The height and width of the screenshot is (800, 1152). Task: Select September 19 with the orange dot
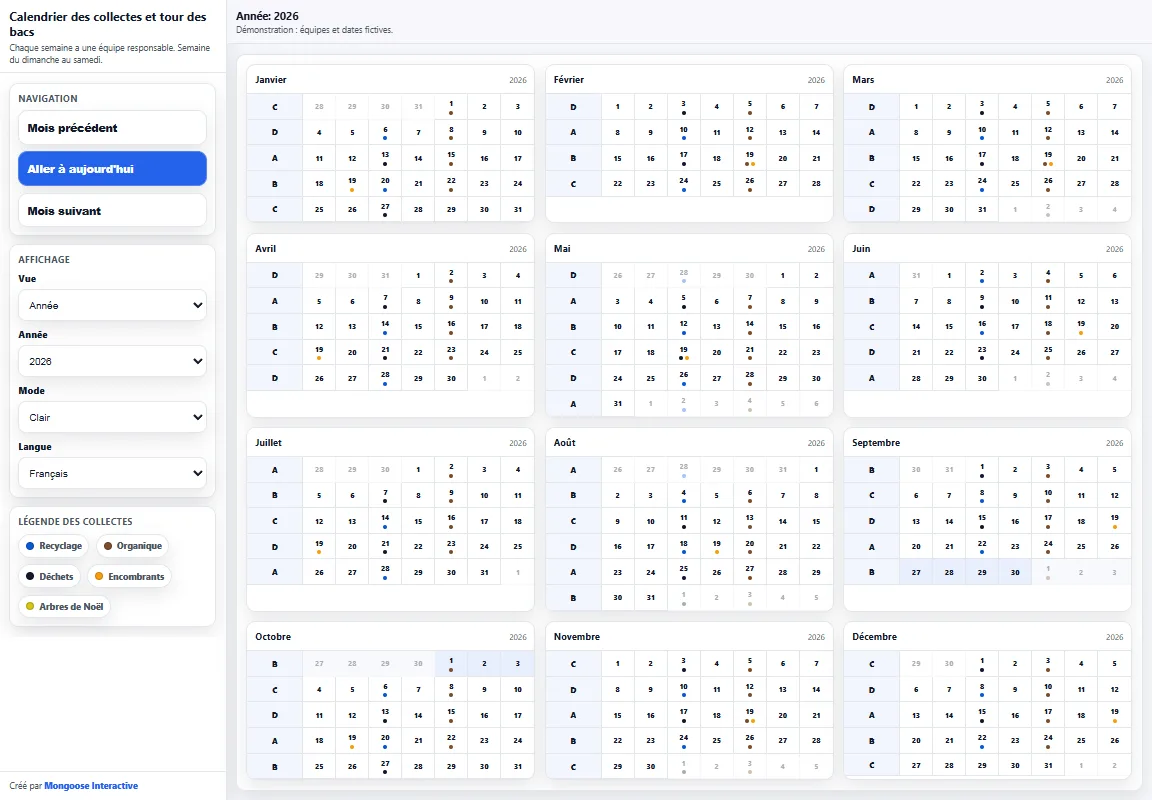pos(1115,522)
